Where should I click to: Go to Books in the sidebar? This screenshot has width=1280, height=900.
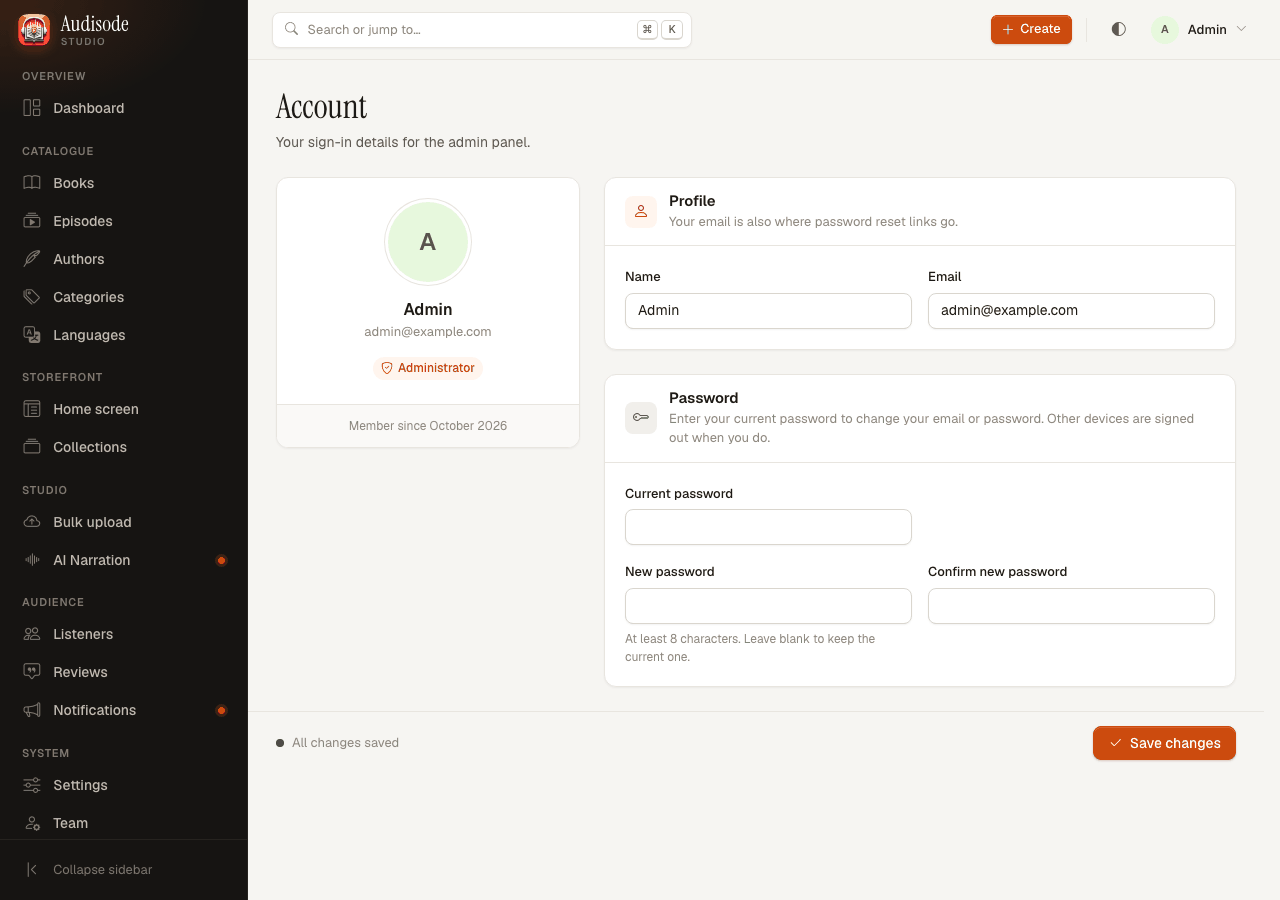point(124,183)
